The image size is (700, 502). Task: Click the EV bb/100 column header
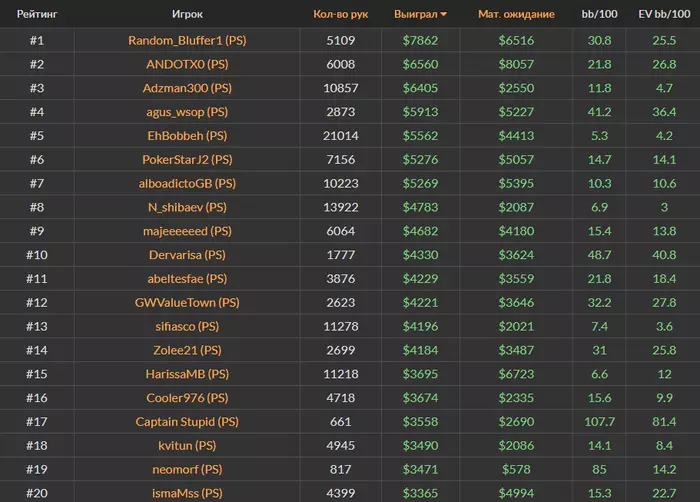(664, 14)
